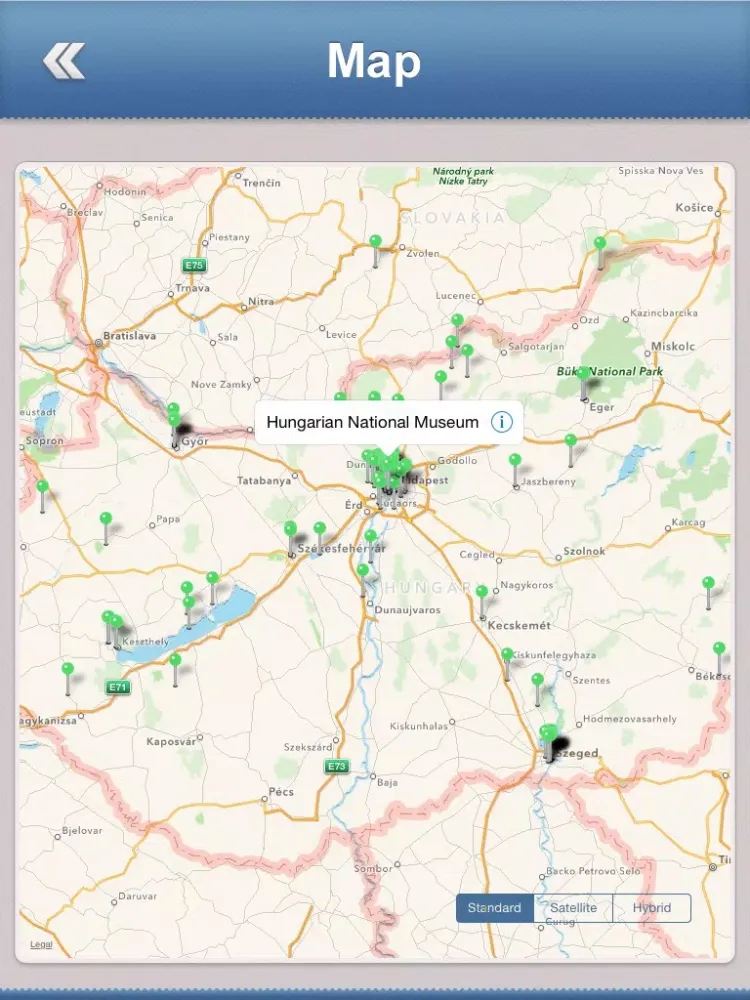The image size is (750, 1000).
Task: Select the green pin at Szeged
Action: [x=548, y=732]
